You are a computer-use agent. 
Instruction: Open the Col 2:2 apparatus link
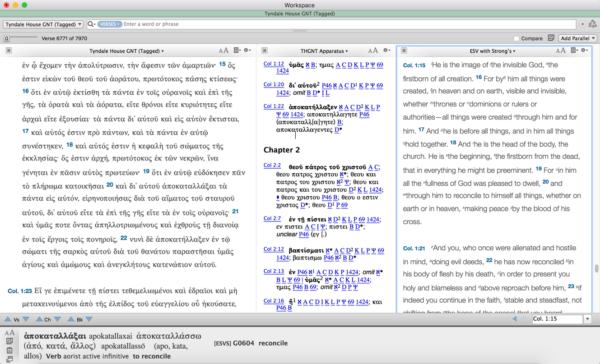(272, 165)
